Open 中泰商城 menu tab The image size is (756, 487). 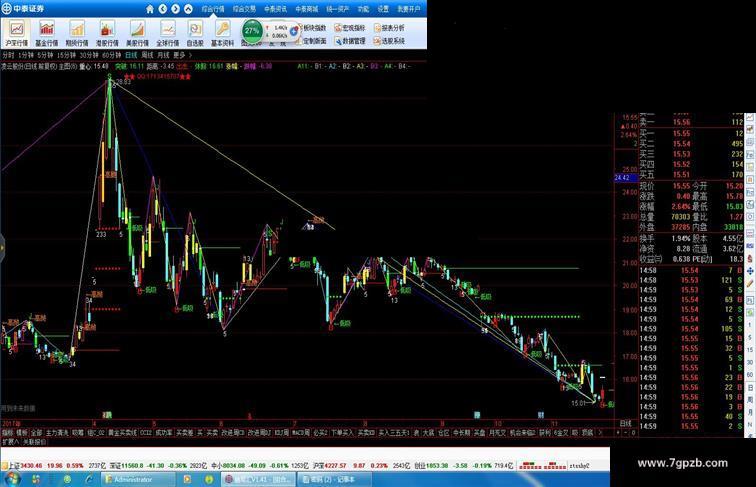point(307,9)
